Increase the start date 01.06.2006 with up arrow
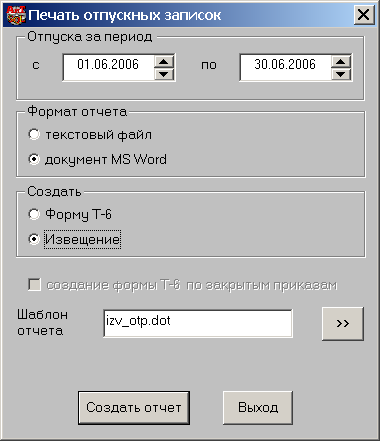The height and width of the screenshot is (441, 380). coord(164,62)
